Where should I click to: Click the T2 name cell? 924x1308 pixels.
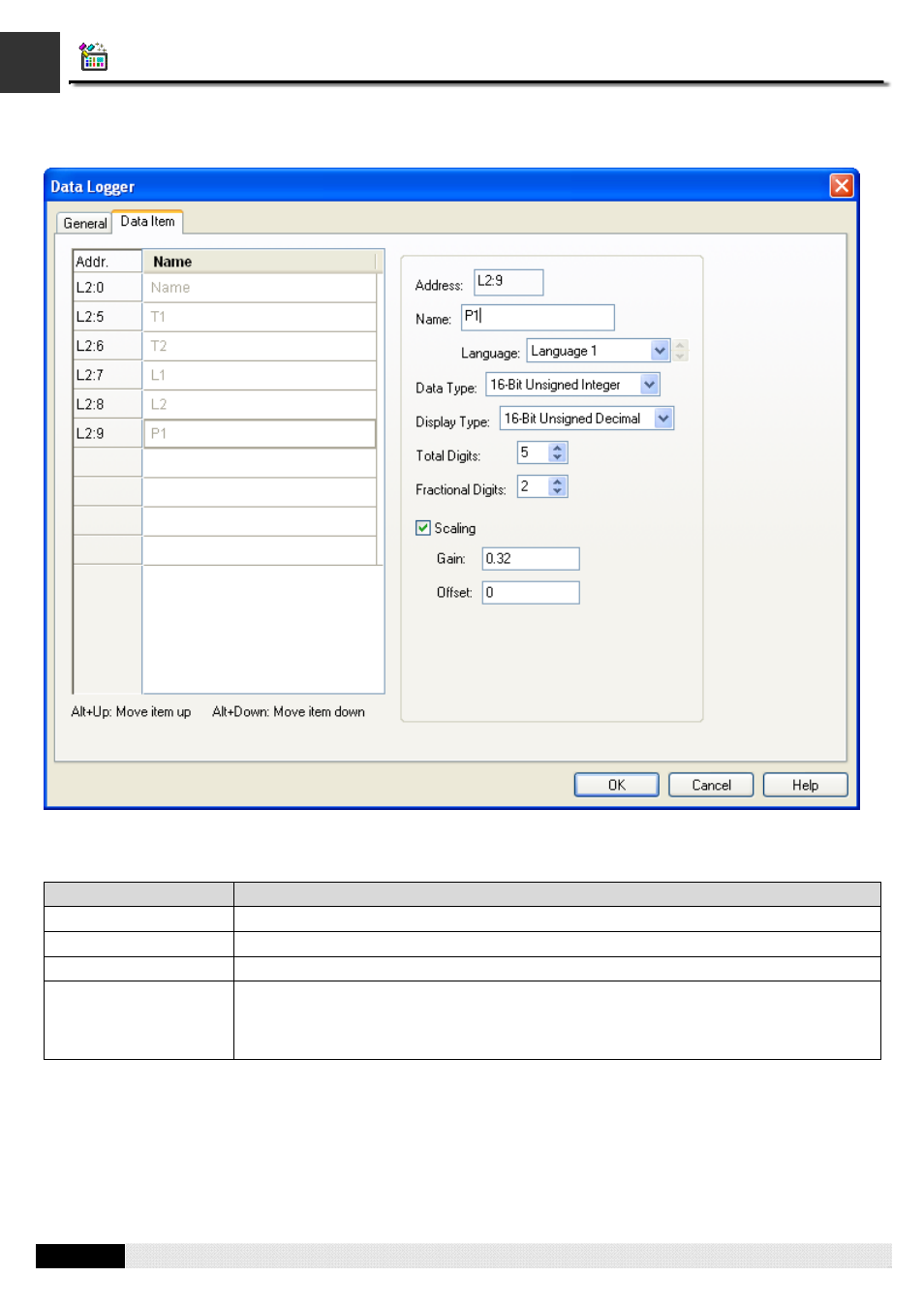[260, 346]
